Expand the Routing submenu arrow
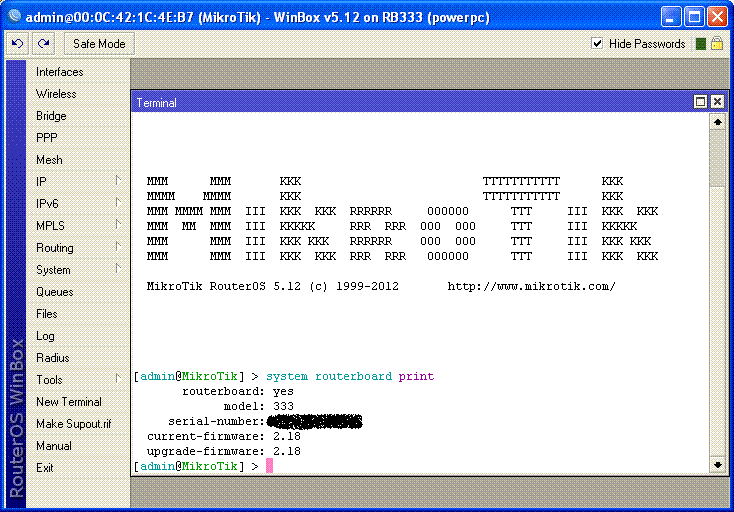734x512 pixels. coord(118,247)
